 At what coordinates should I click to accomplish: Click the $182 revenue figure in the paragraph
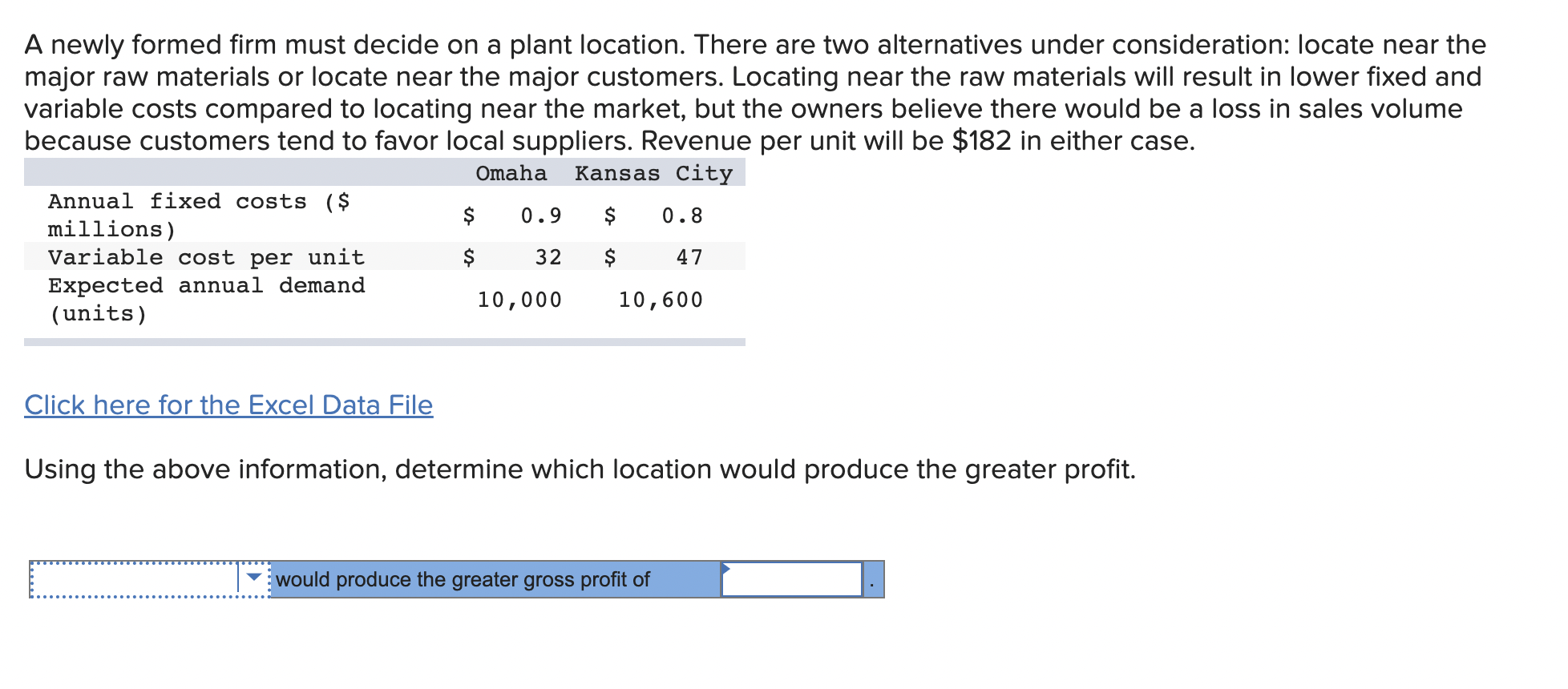pyautogui.click(x=981, y=141)
